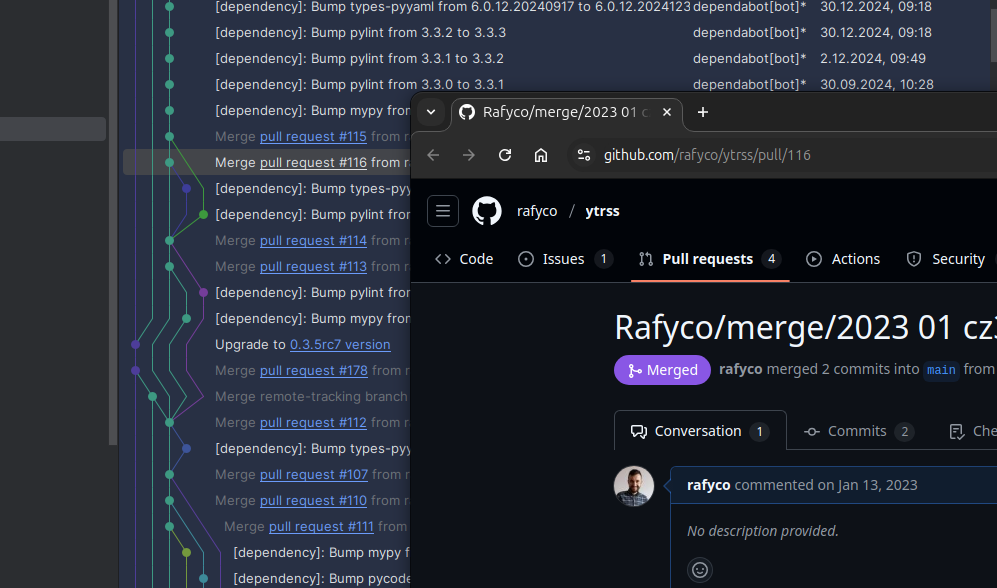
Task: Select the Bump pylint 3.3.2 to 3.3.3 commit
Action: pos(360,32)
